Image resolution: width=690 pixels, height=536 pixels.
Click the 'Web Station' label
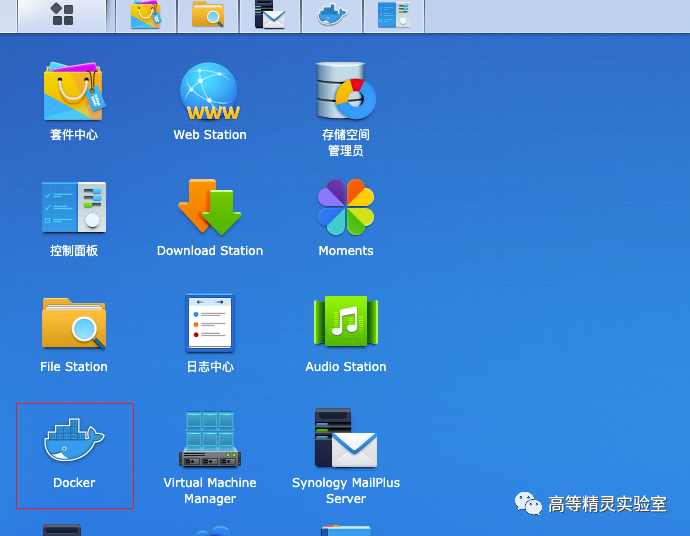tap(210, 135)
